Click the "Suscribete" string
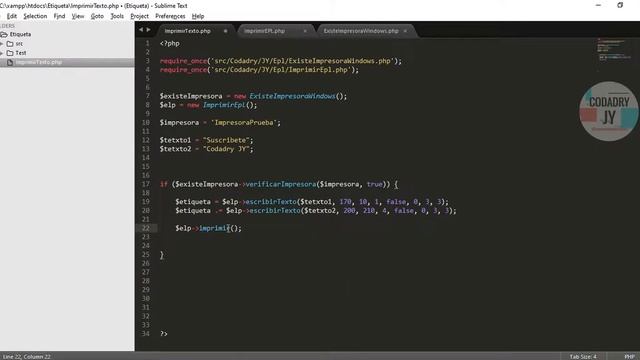640x360 pixels. click(x=226, y=140)
